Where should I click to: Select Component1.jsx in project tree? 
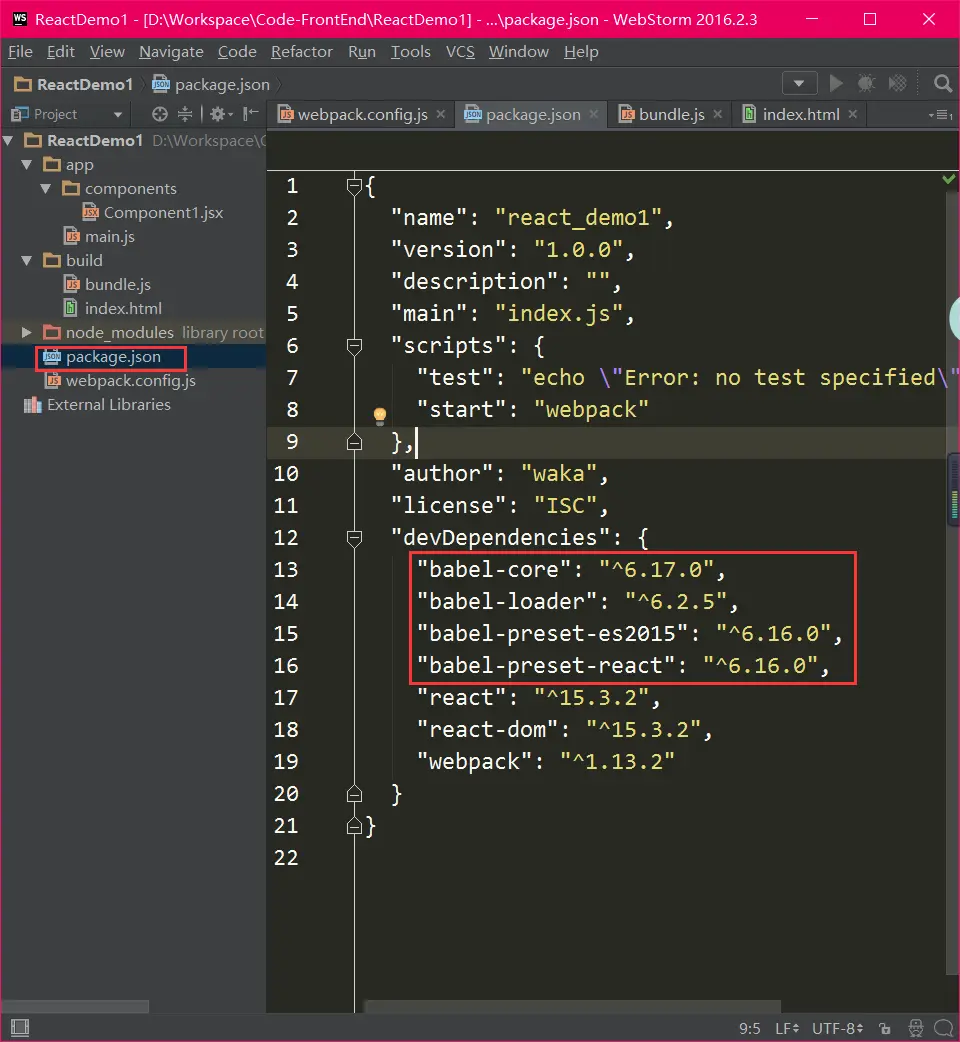[x=153, y=213]
